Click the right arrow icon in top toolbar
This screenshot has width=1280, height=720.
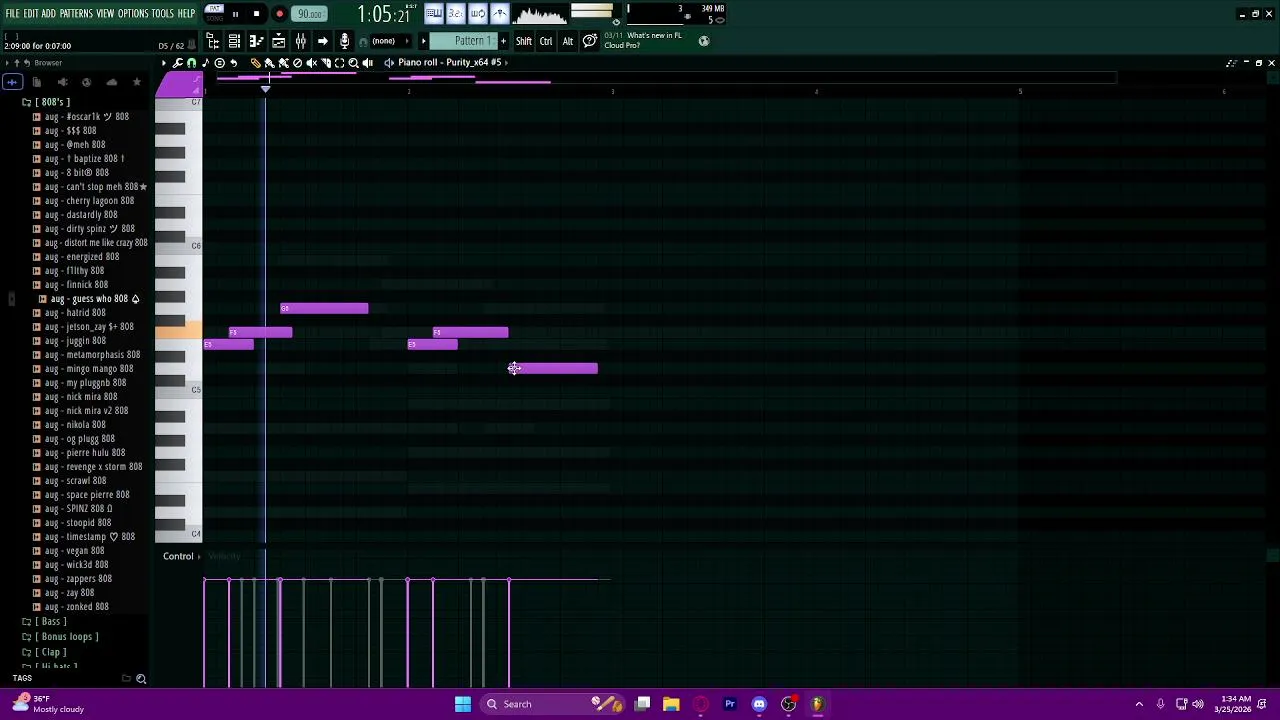(x=322, y=41)
